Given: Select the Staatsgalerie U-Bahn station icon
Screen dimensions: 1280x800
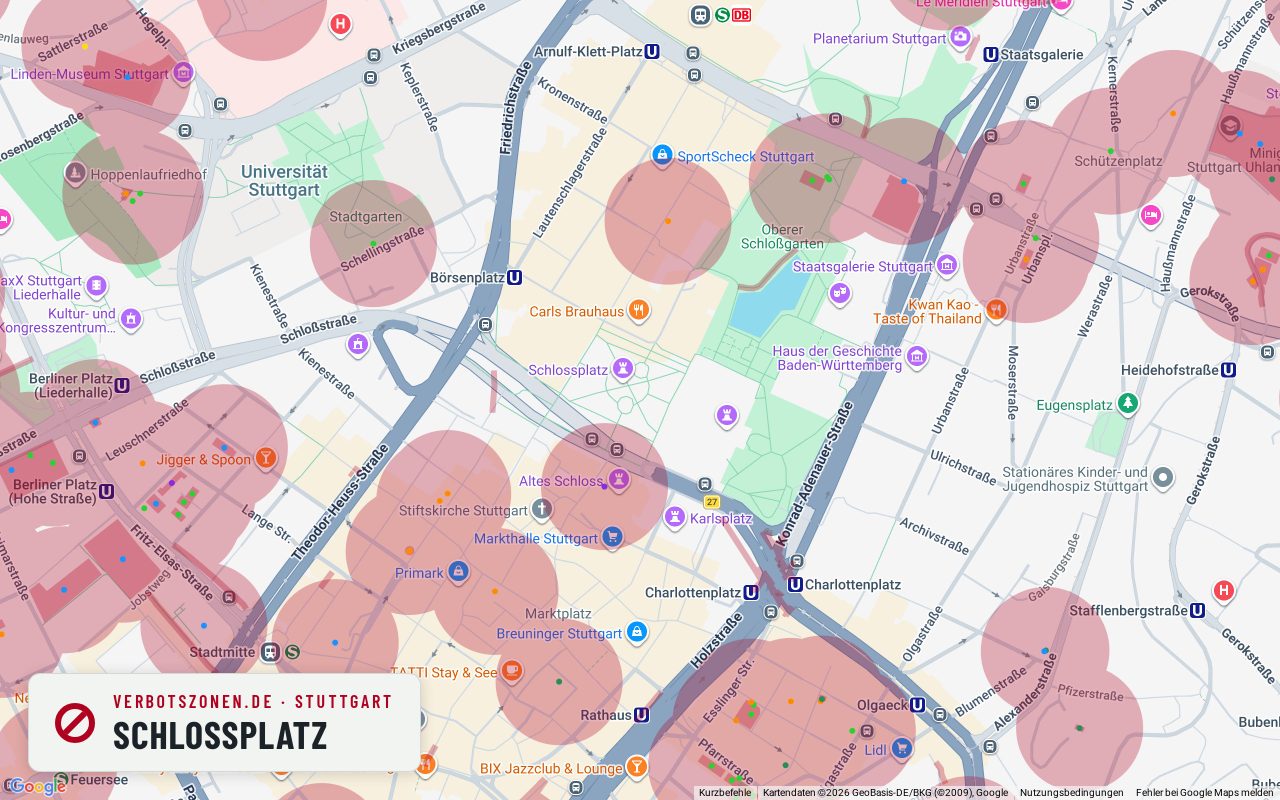Looking at the screenshot, I should coord(990,55).
